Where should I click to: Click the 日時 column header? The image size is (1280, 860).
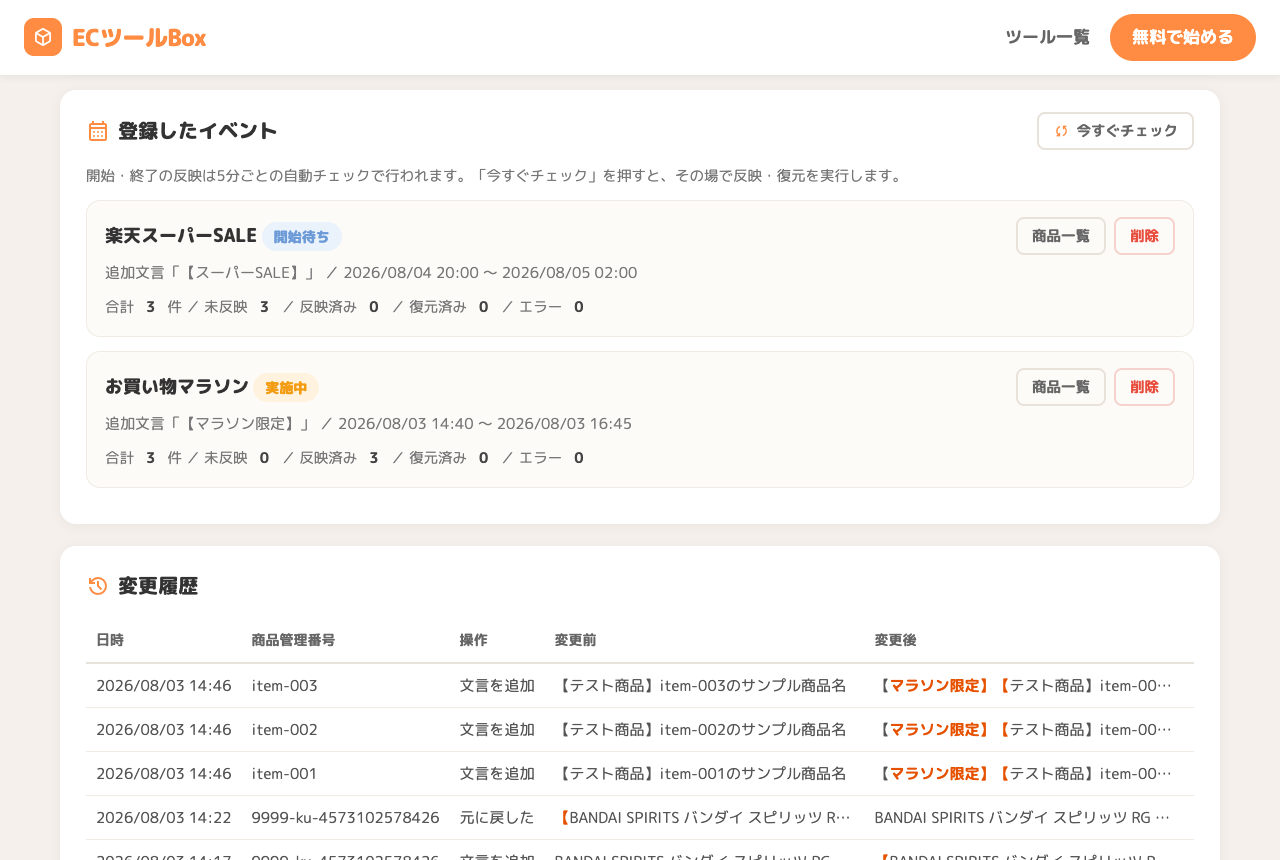(x=110, y=640)
